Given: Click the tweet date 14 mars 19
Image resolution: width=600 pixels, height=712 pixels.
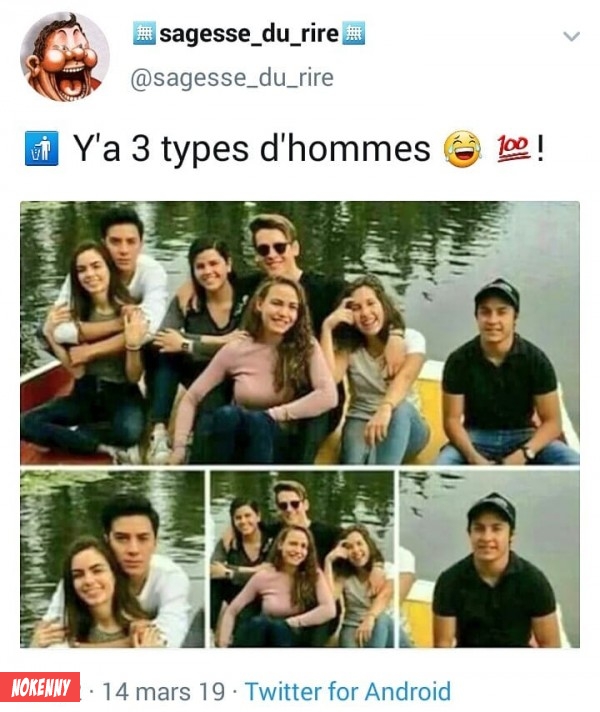Looking at the screenshot, I should coord(164,692).
